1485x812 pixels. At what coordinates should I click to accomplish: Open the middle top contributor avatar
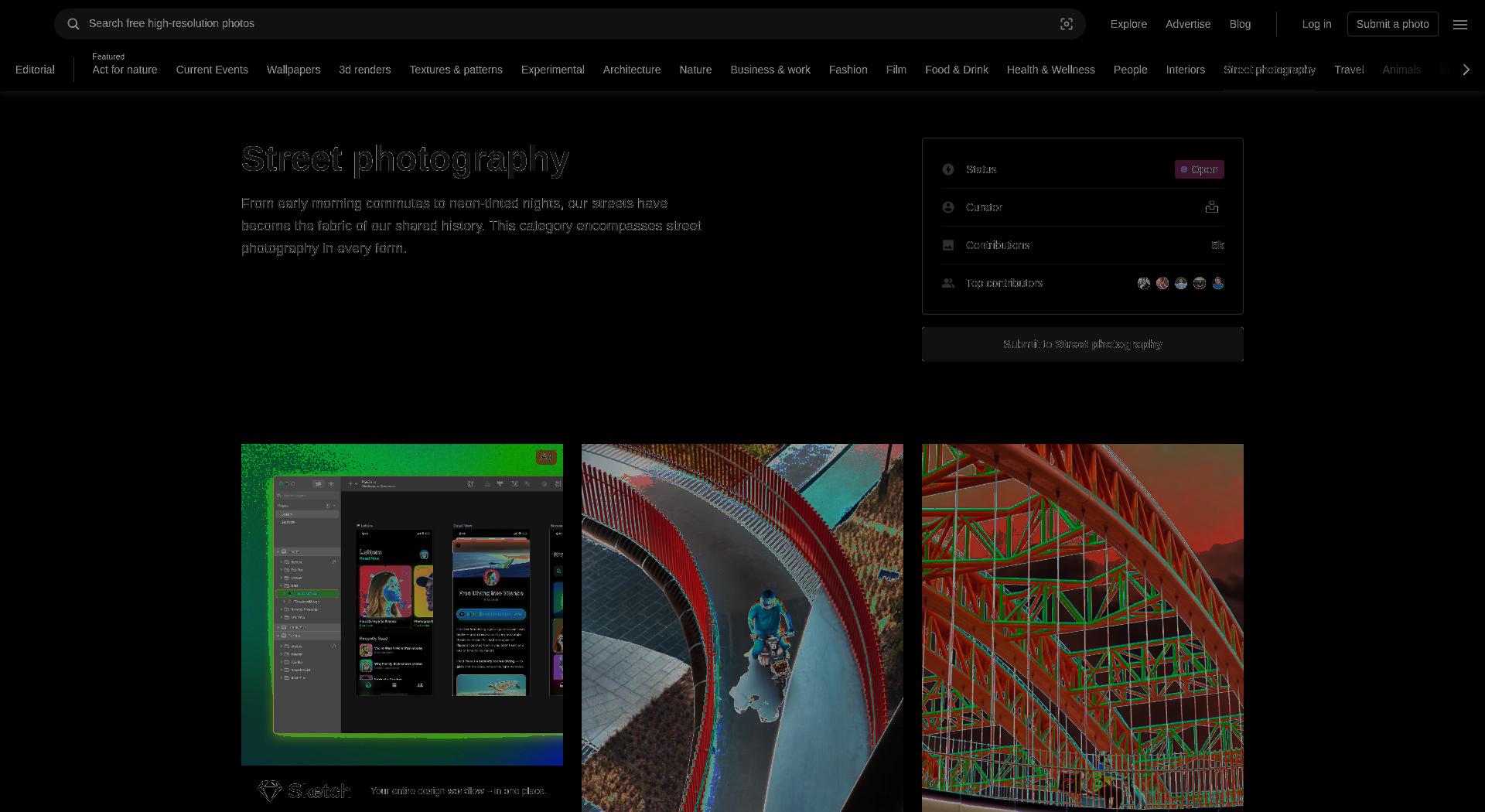click(1181, 283)
